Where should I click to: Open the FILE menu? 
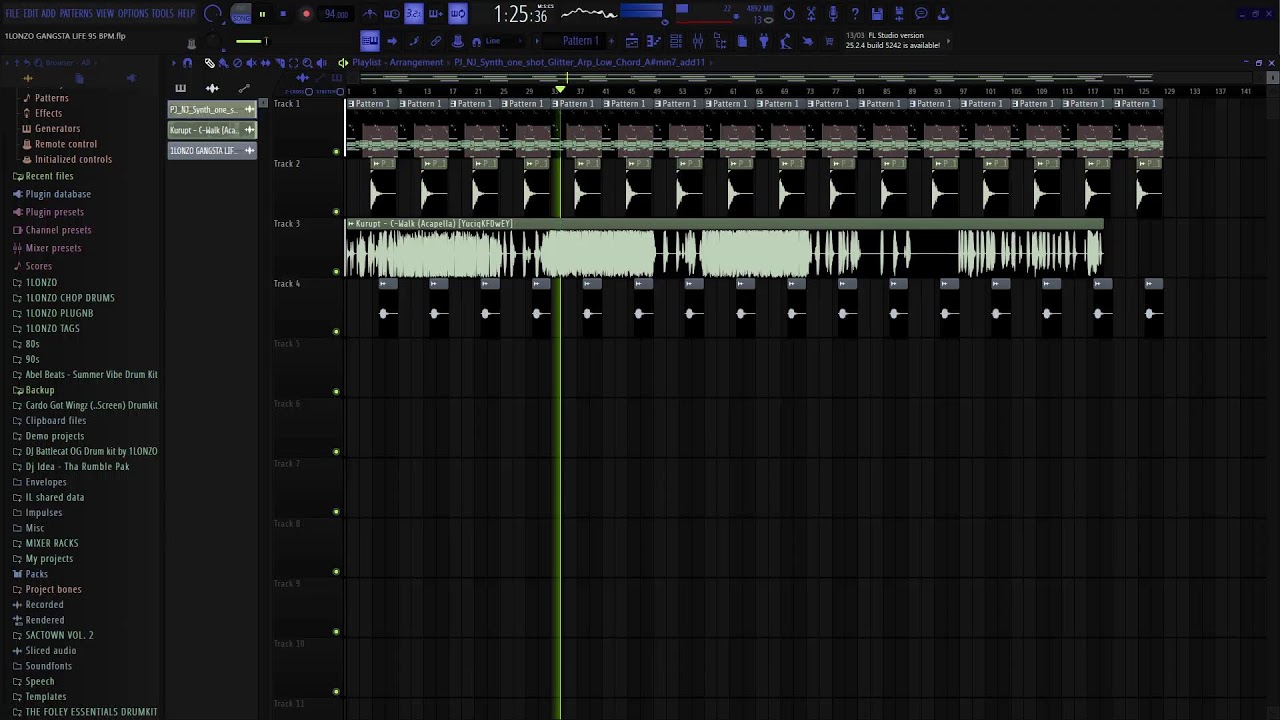12,14
